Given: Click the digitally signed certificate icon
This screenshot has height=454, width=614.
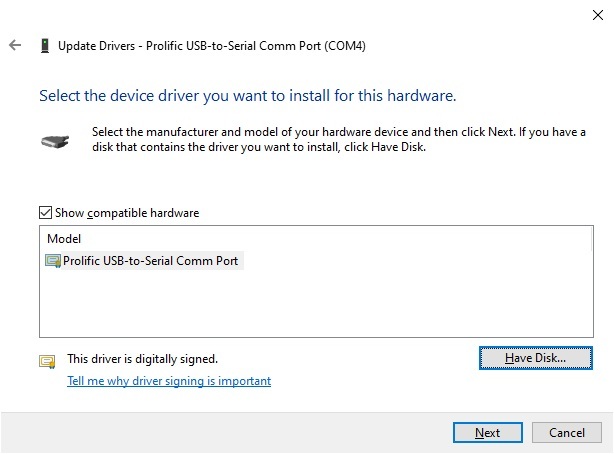Looking at the screenshot, I should coord(47,361).
